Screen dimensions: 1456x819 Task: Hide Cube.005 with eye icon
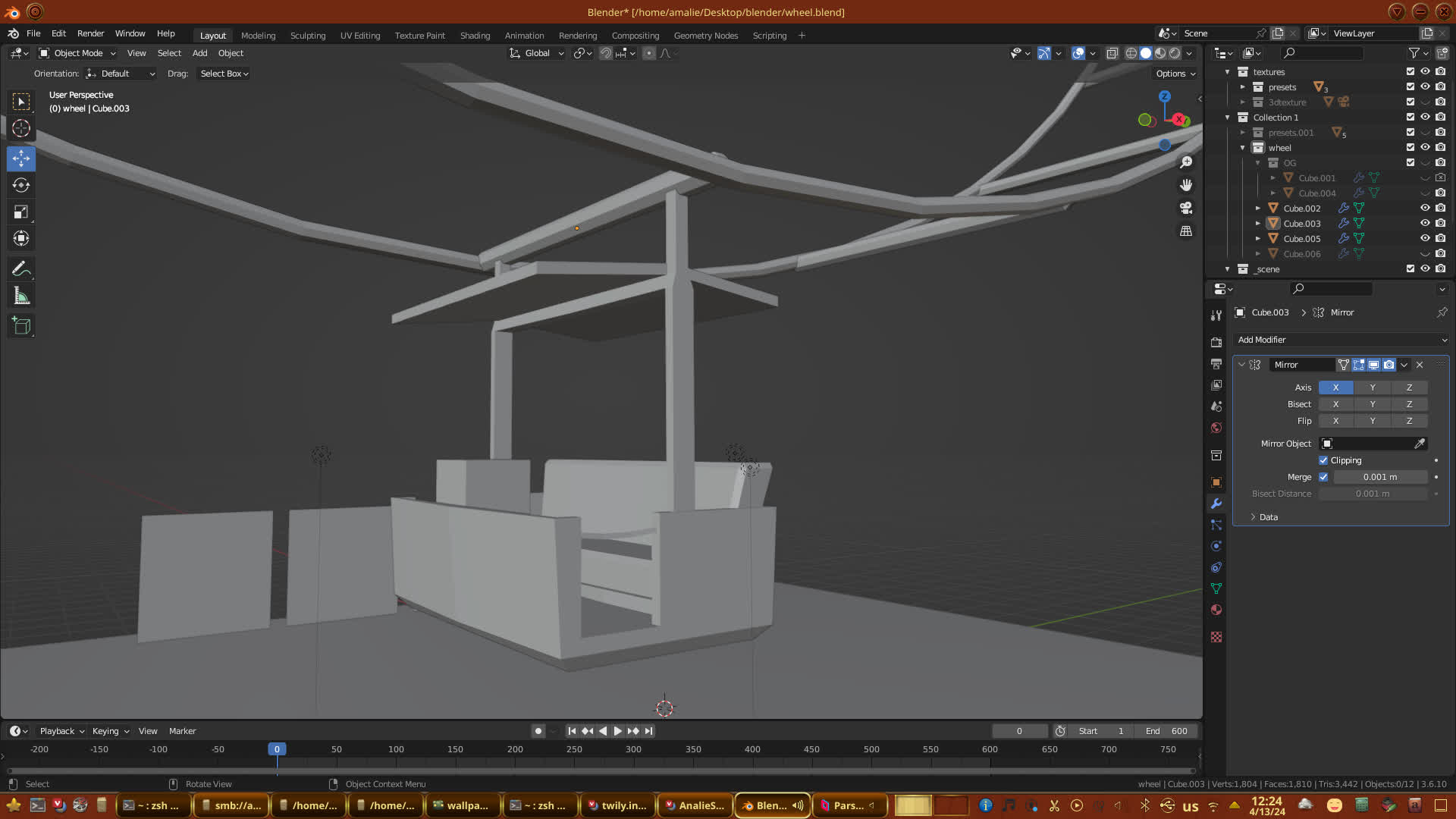(x=1425, y=238)
